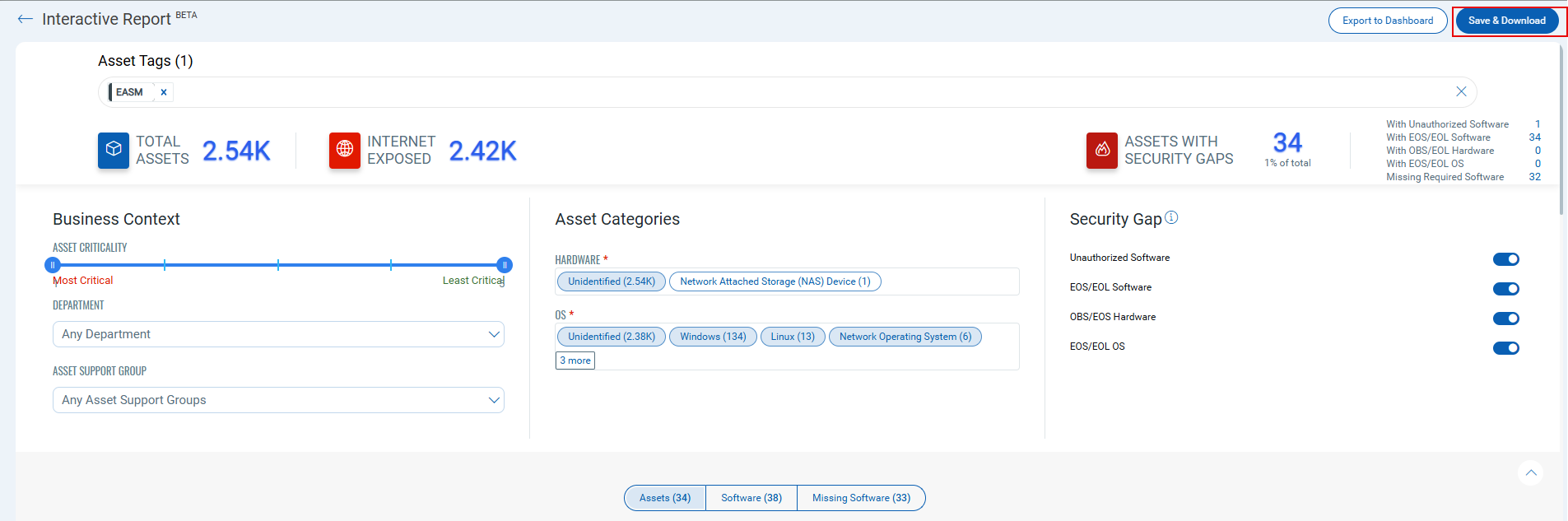
Task: Click the 34 security gaps count
Action: (x=1287, y=143)
